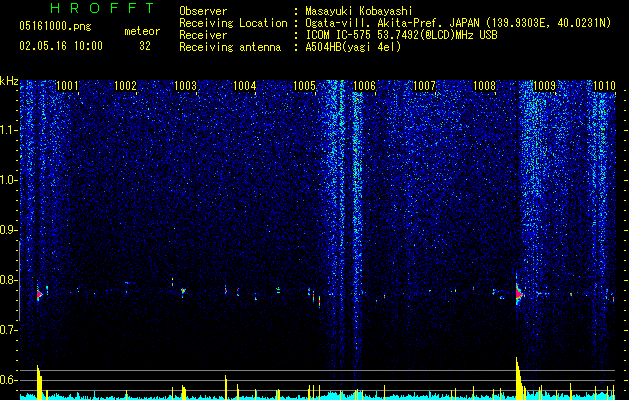This screenshot has width=629, height=400.
Task: Click the HROFFT title text
Action: click(x=102, y=8)
